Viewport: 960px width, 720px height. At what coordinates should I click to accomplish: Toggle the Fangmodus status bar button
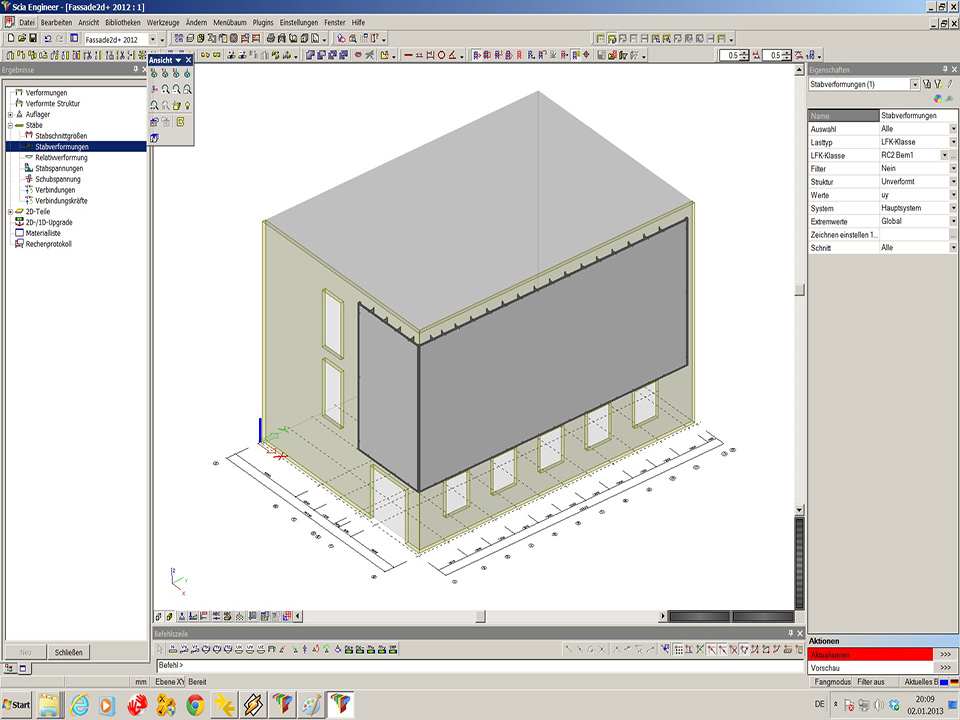pyautogui.click(x=831, y=682)
